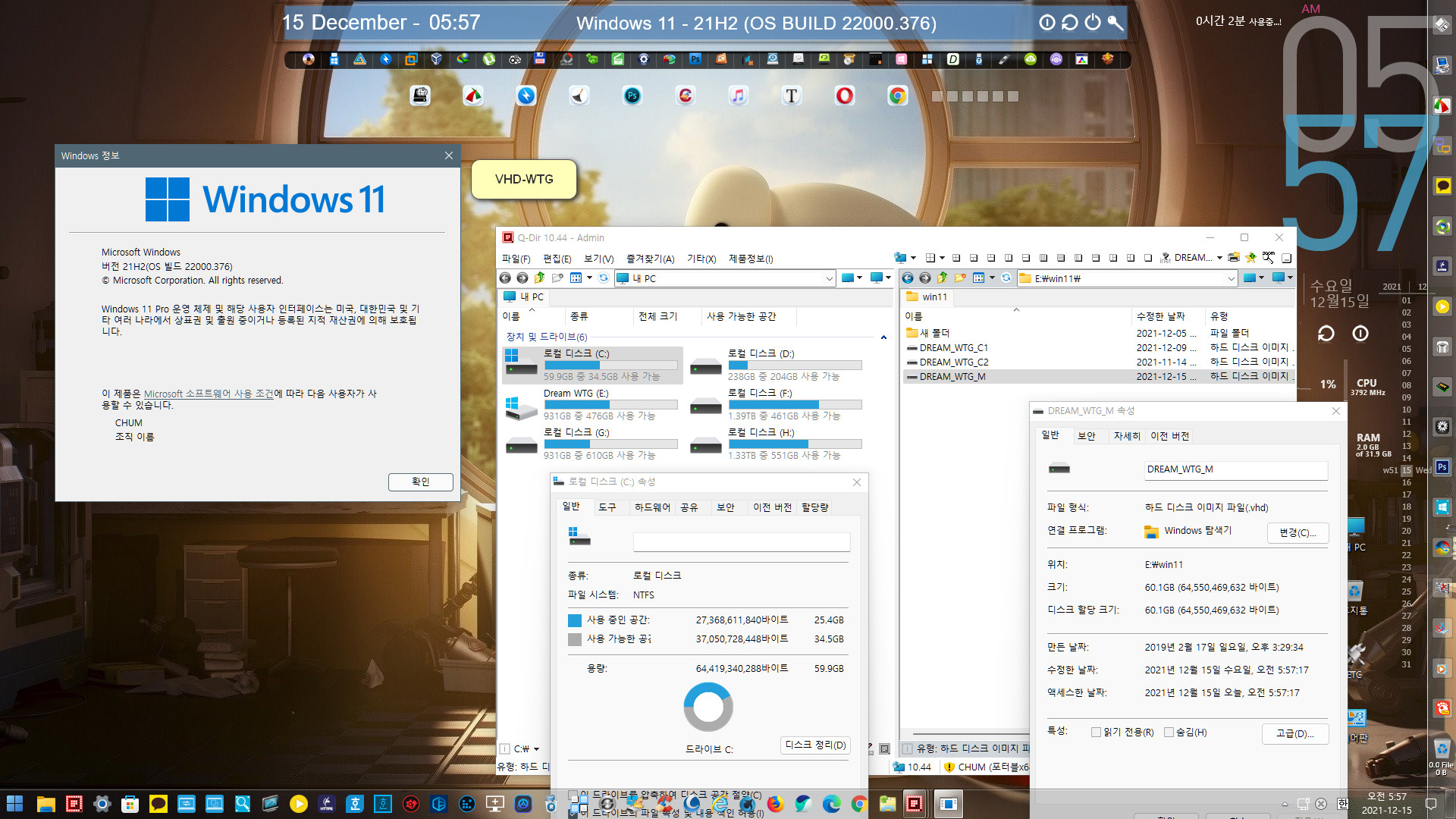1456x819 pixels.
Task: Click the DREAM_WTG_M file name field
Action: (x=1235, y=469)
